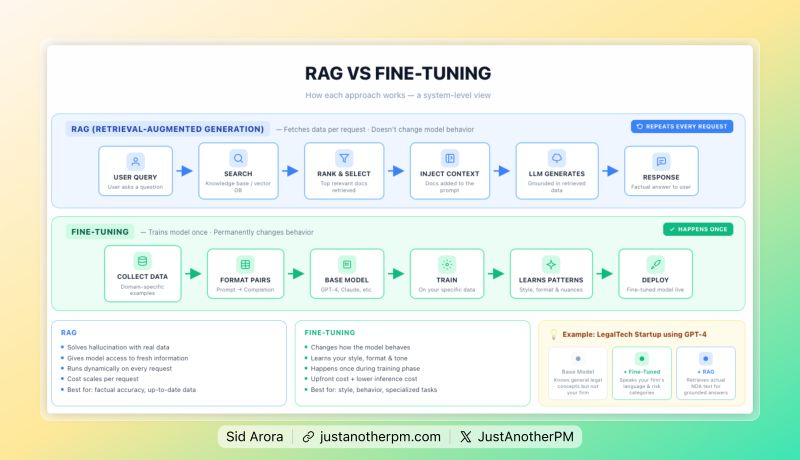The height and width of the screenshot is (460, 800).
Task: Click 'Factual answer to user' caption
Action: point(661,187)
